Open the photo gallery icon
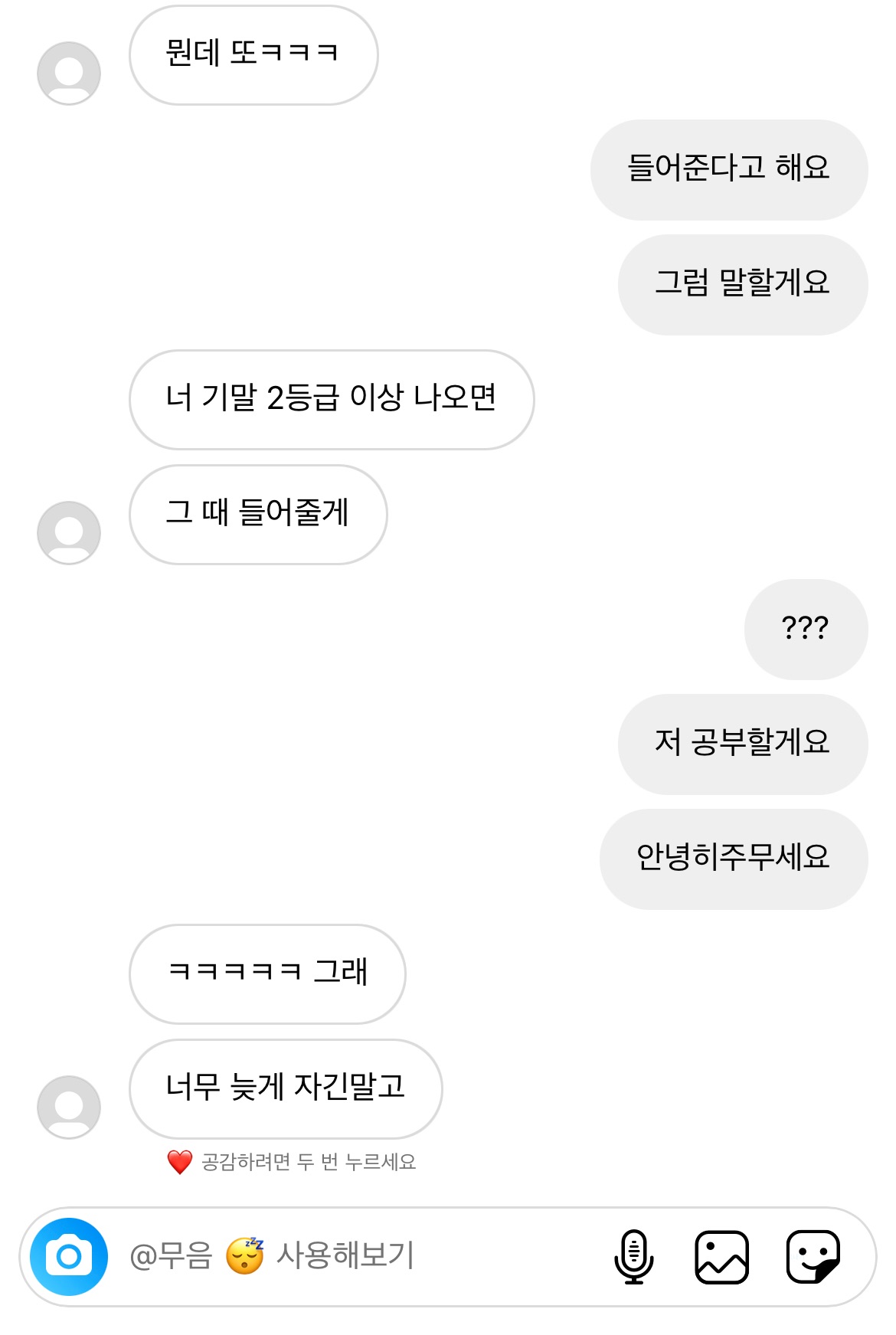The width and height of the screenshot is (896, 1335). pos(721,1256)
